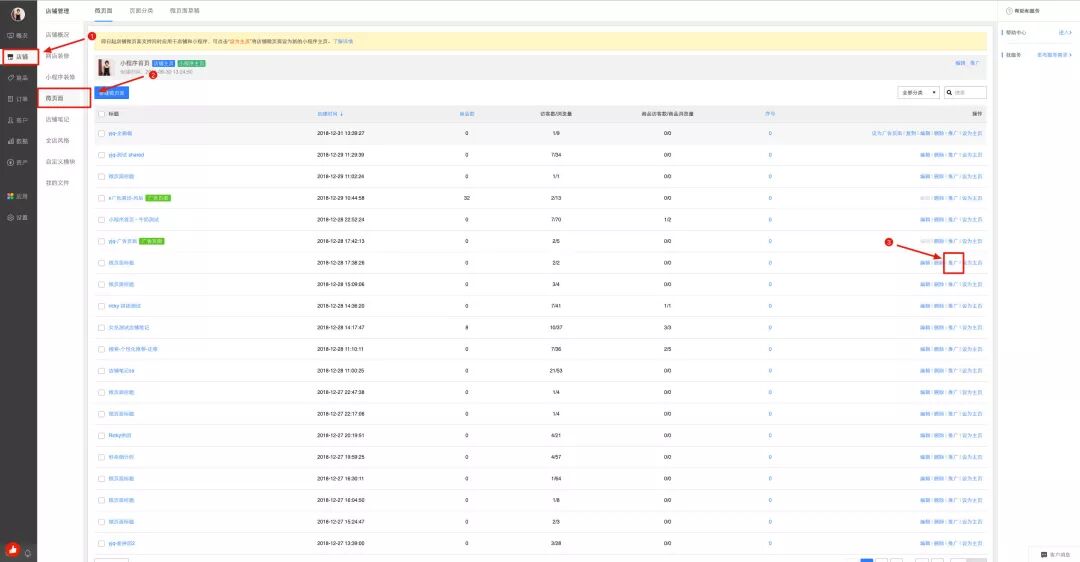Expand 帮助中心 via the 进入 chevron link
The width and height of the screenshot is (1080, 562).
[x=1065, y=32]
